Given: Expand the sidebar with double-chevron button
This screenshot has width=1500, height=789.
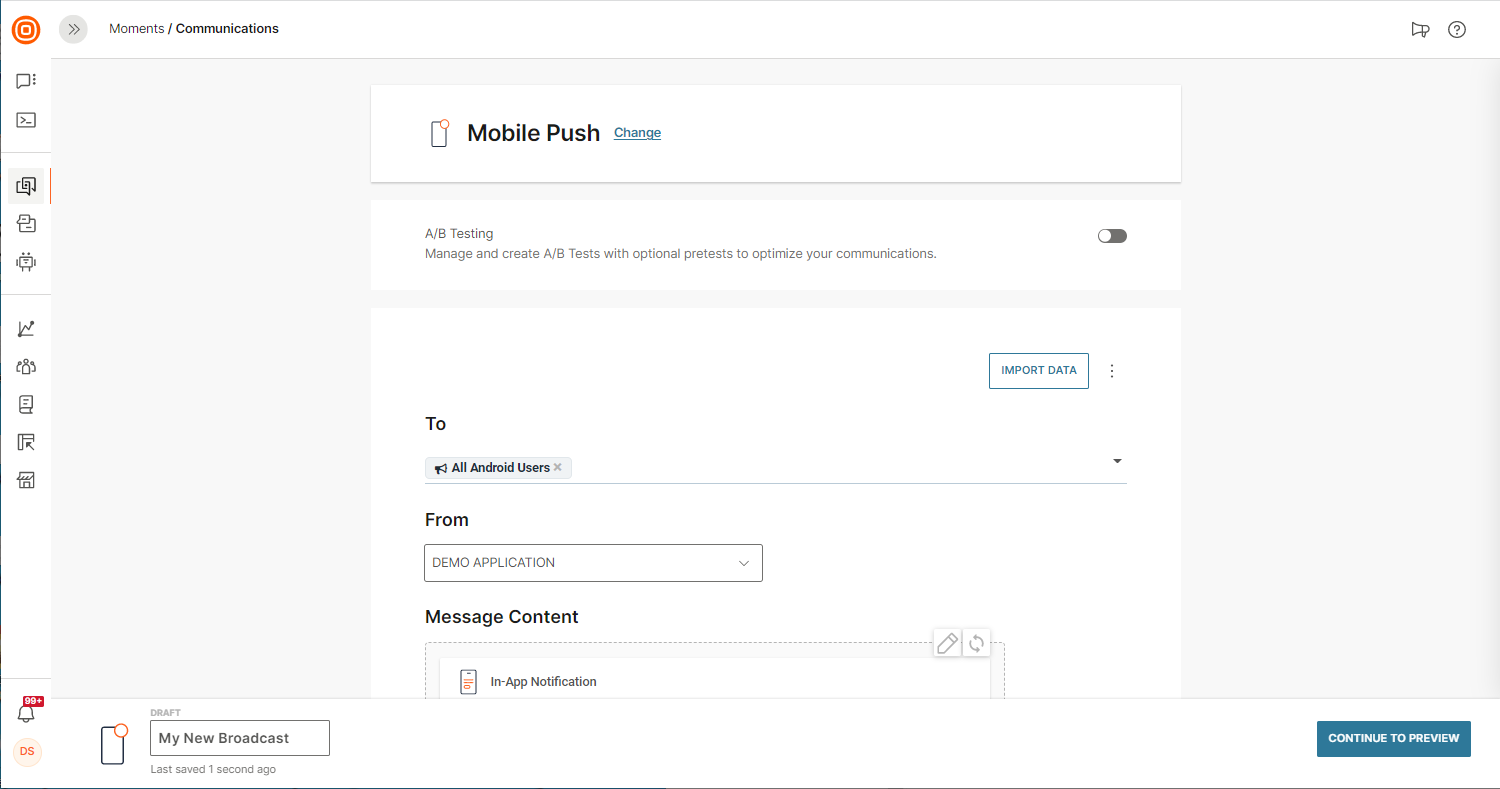Looking at the screenshot, I should point(73,29).
